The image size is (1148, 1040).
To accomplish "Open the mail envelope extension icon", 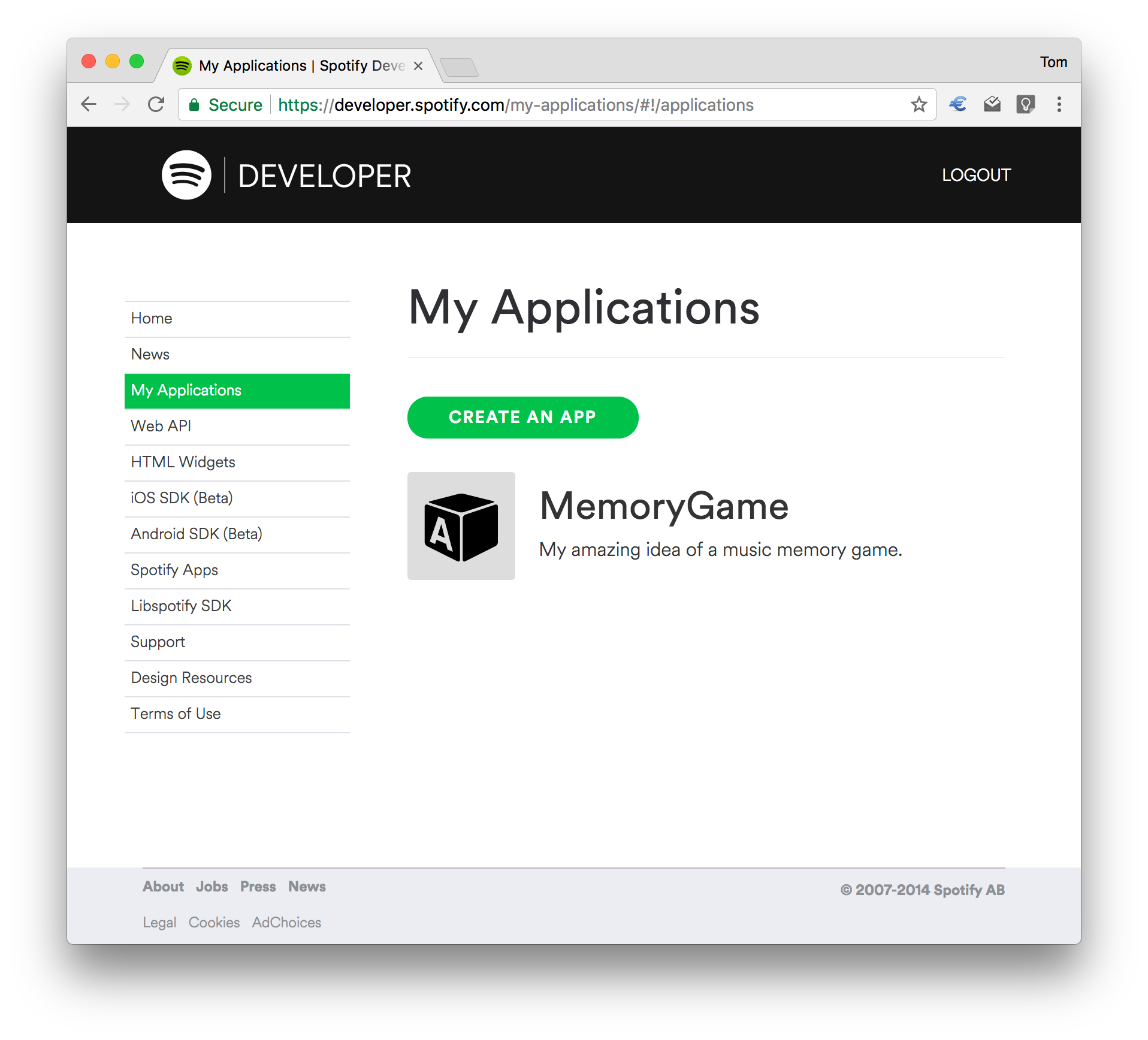I will coord(992,104).
